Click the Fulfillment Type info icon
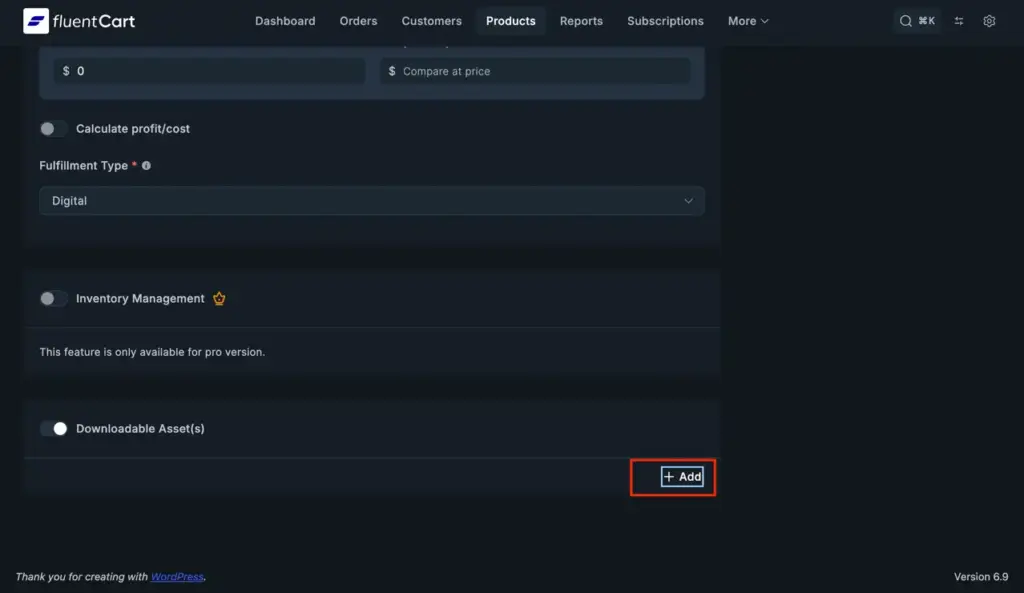This screenshot has height=593, width=1024. click(146, 166)
